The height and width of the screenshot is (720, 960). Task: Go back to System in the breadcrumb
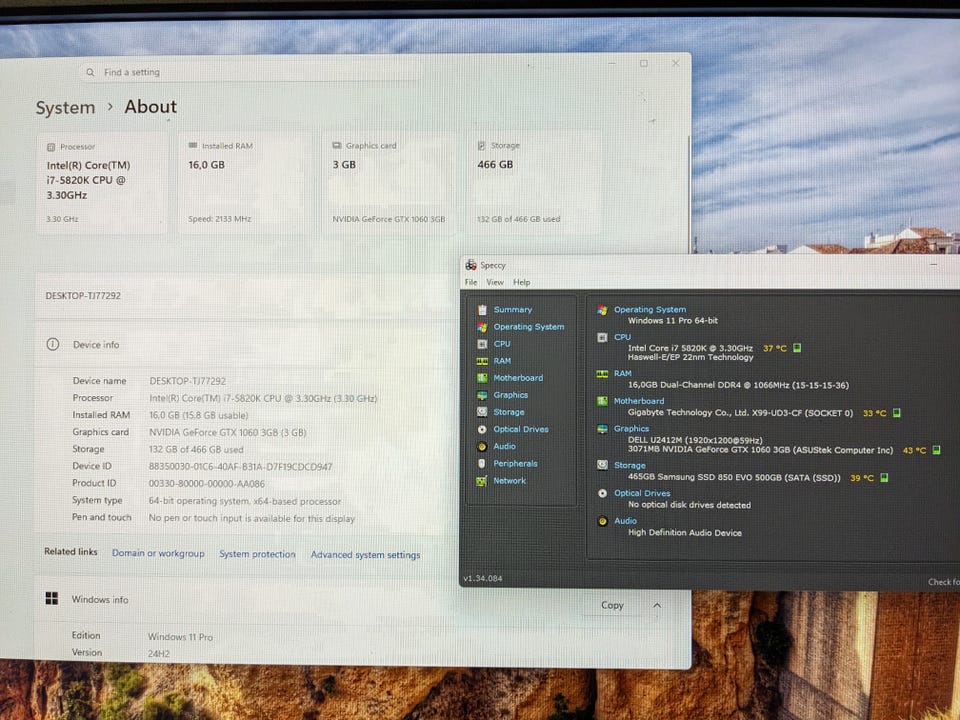click(66, 108)
